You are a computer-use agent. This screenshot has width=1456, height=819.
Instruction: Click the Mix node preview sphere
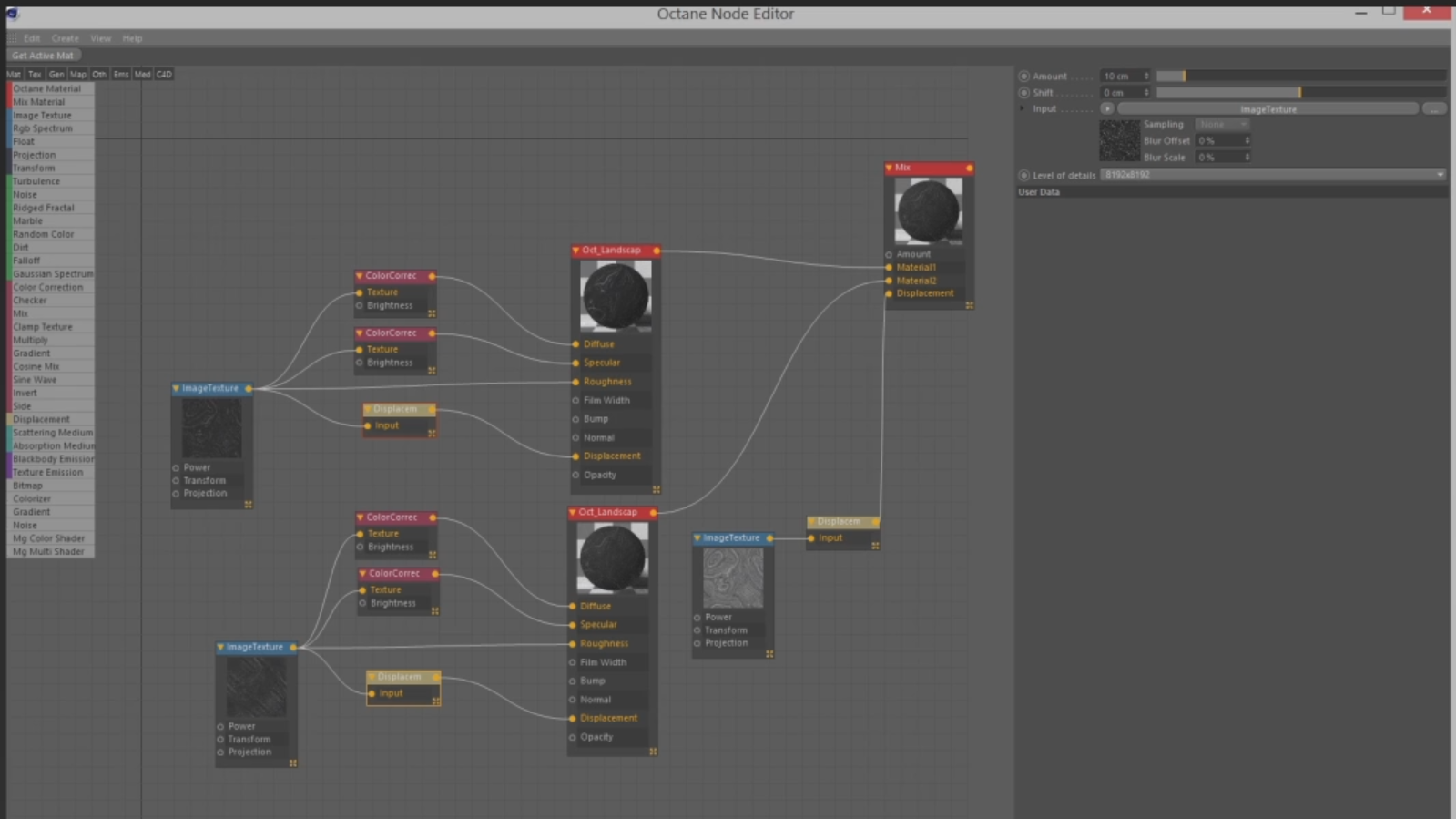point(929,211)
